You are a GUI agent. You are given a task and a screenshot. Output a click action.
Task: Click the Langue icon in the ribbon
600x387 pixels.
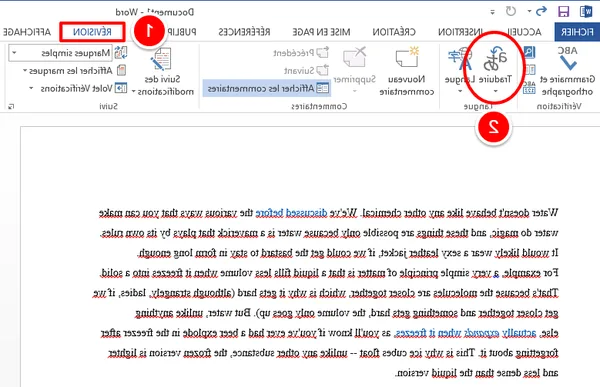[460, 60]
